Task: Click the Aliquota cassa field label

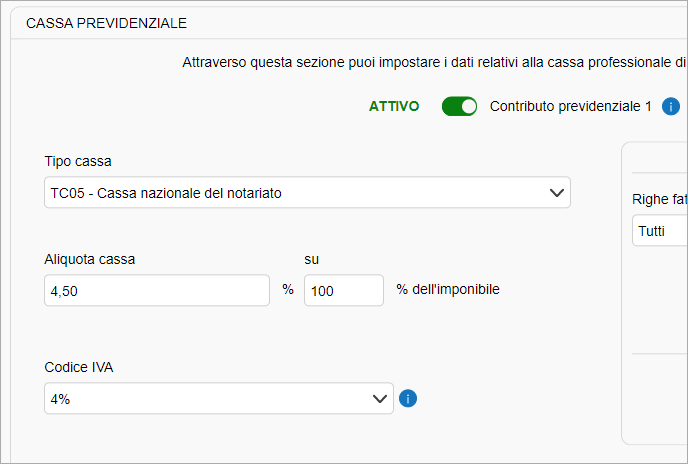Action: tap(90, 259)
